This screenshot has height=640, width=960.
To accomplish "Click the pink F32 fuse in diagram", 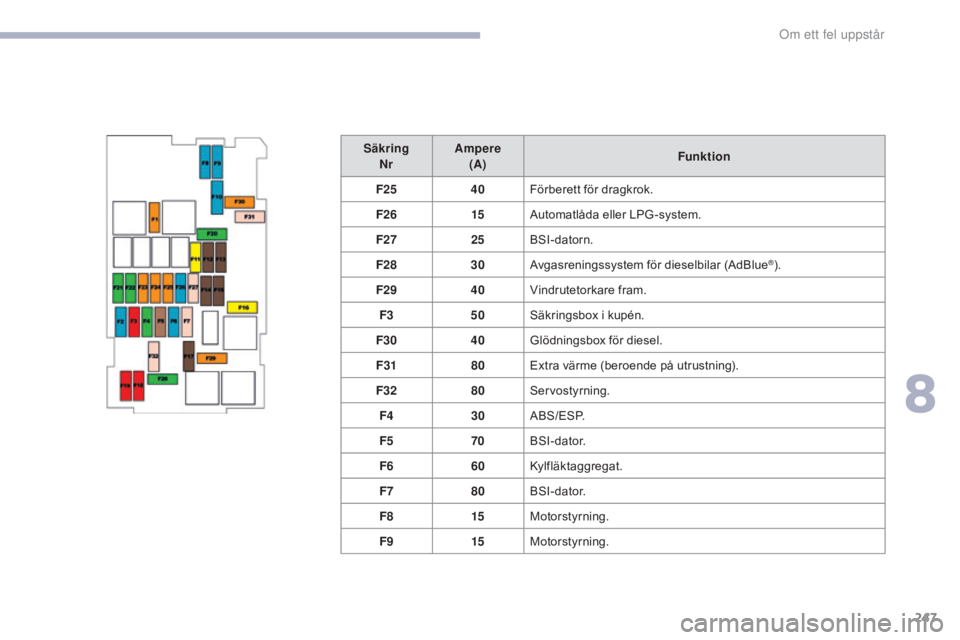I will click(154, 356).
